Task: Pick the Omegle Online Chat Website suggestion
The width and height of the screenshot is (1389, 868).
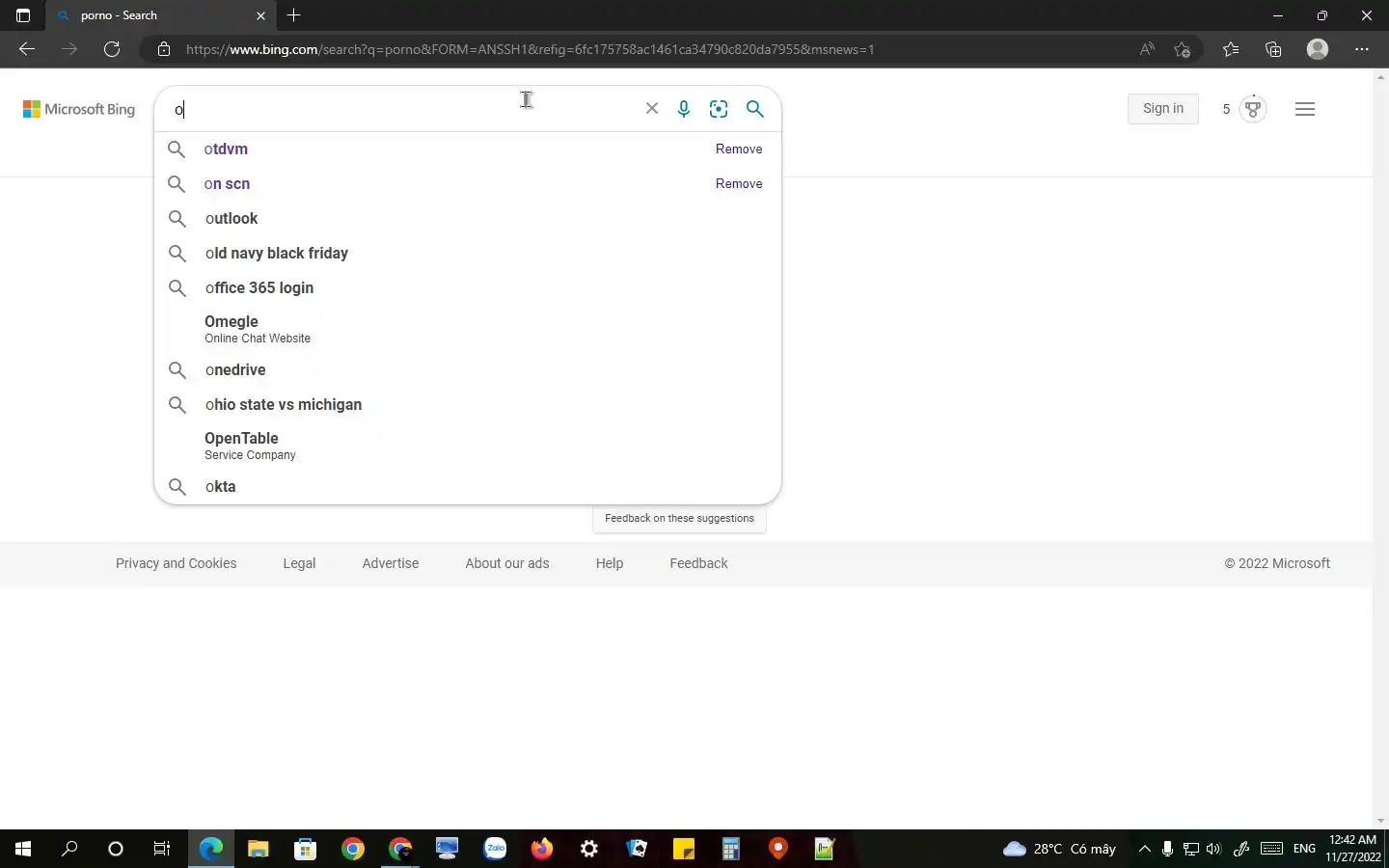Action: 467,329
